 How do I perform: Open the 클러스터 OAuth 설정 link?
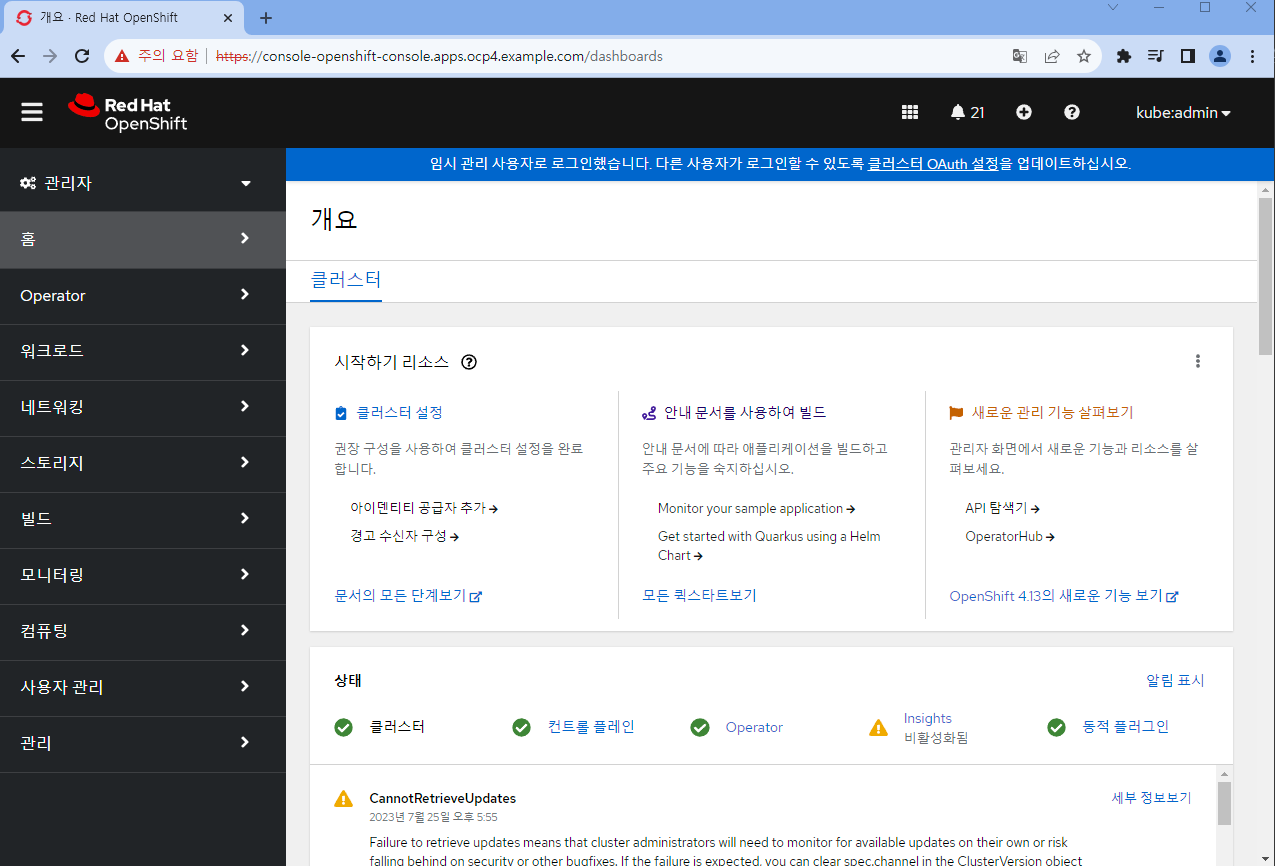pyautogui.click(x=933, y=164)
